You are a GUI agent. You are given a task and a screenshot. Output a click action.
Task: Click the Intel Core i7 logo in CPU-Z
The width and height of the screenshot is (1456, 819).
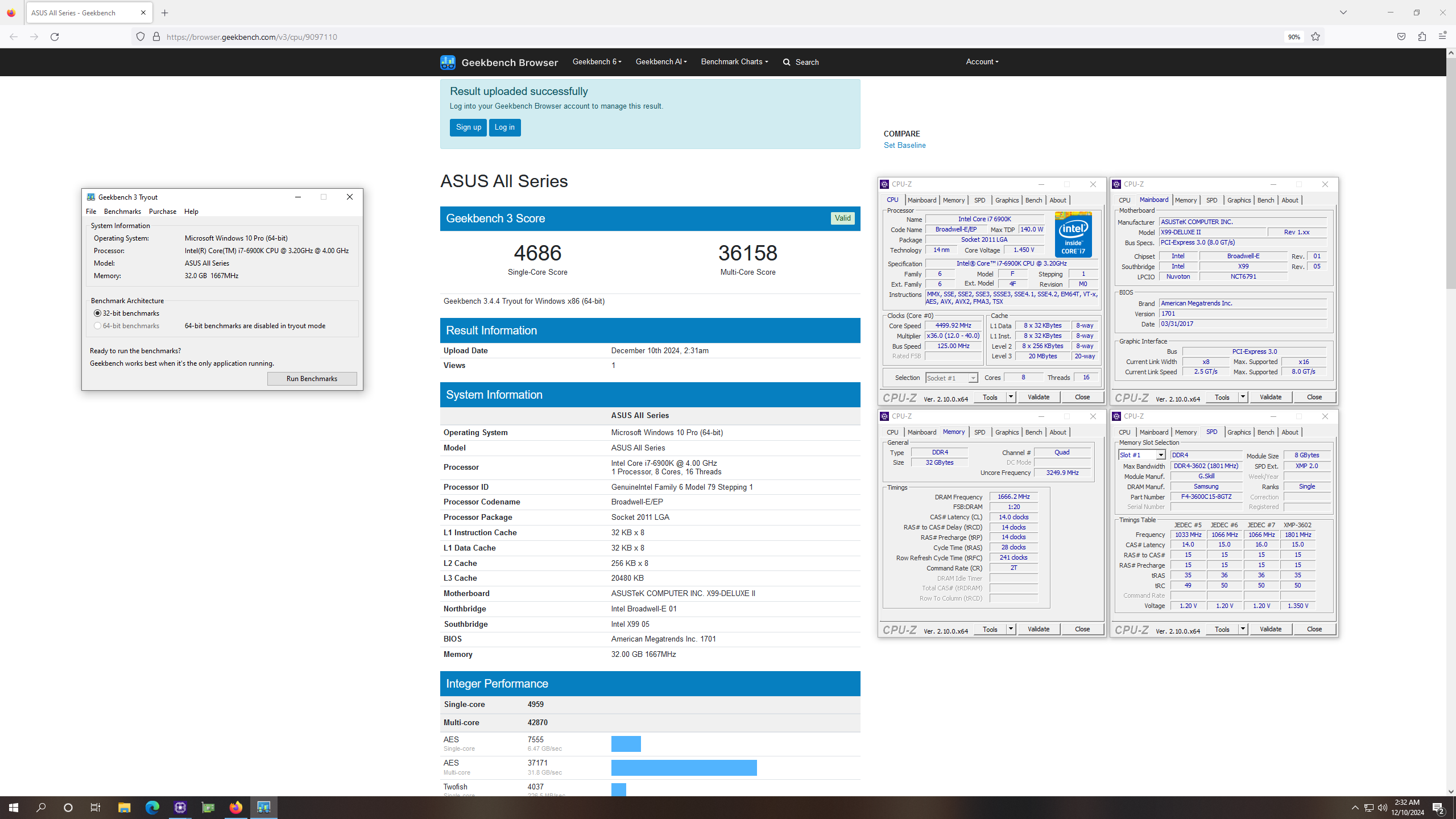[x=1073, y=234]
